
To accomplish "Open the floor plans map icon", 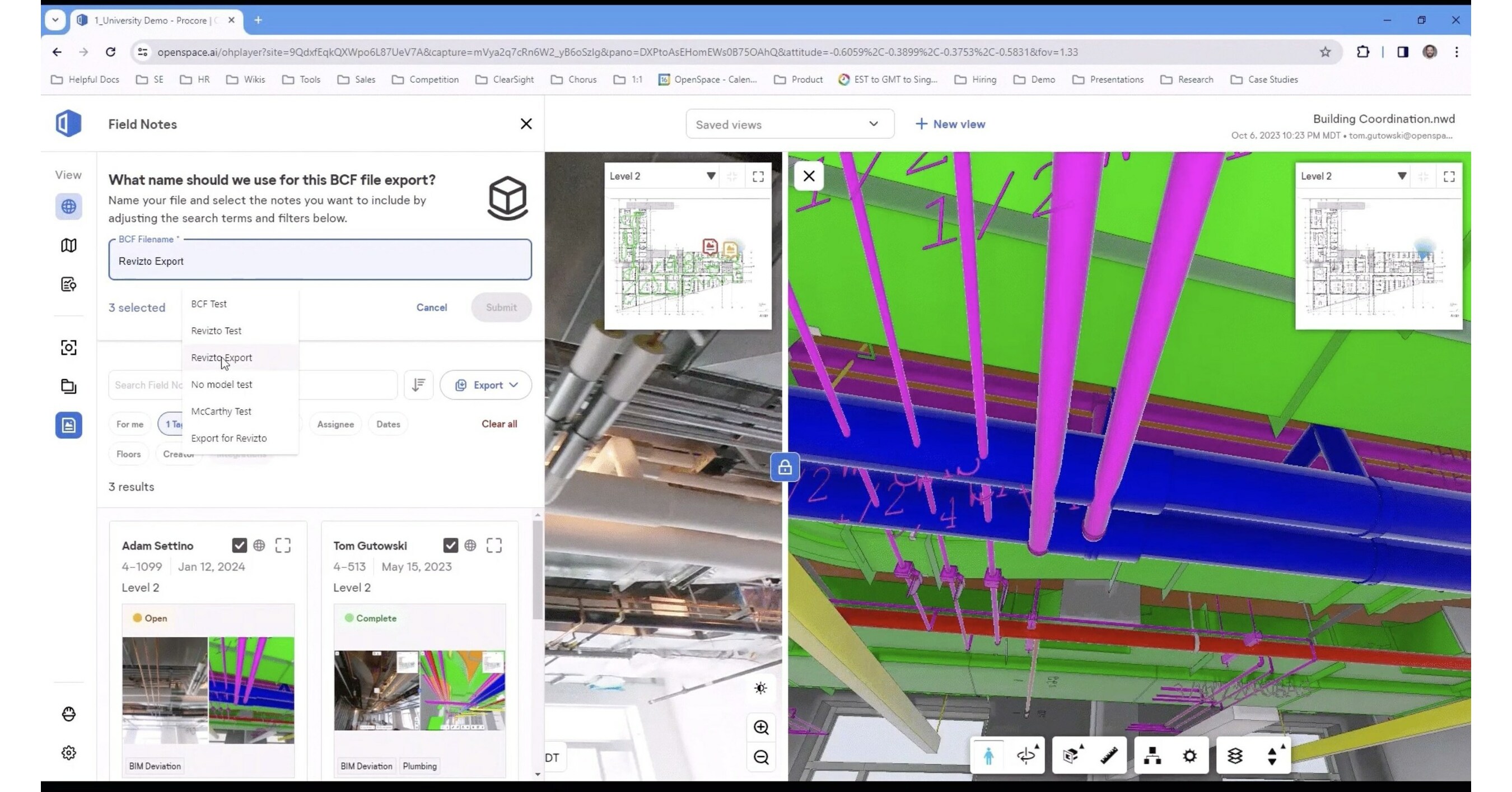I will click(x=69, y=245).
